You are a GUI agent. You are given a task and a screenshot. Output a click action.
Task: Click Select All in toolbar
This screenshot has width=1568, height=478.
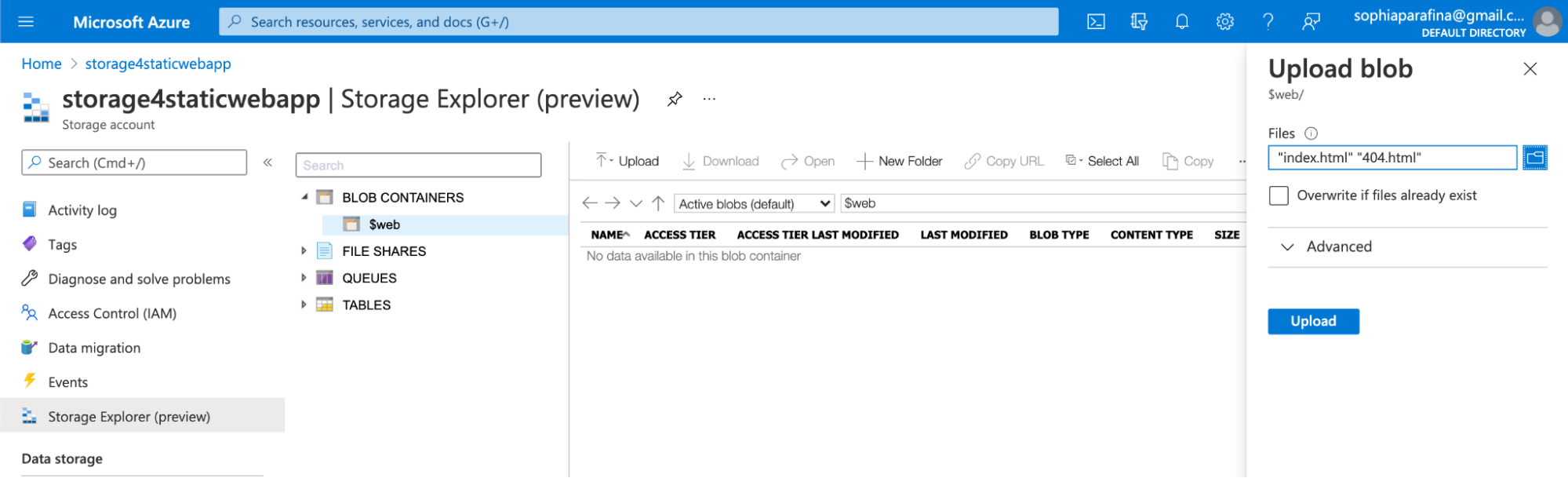(1102, 161)
